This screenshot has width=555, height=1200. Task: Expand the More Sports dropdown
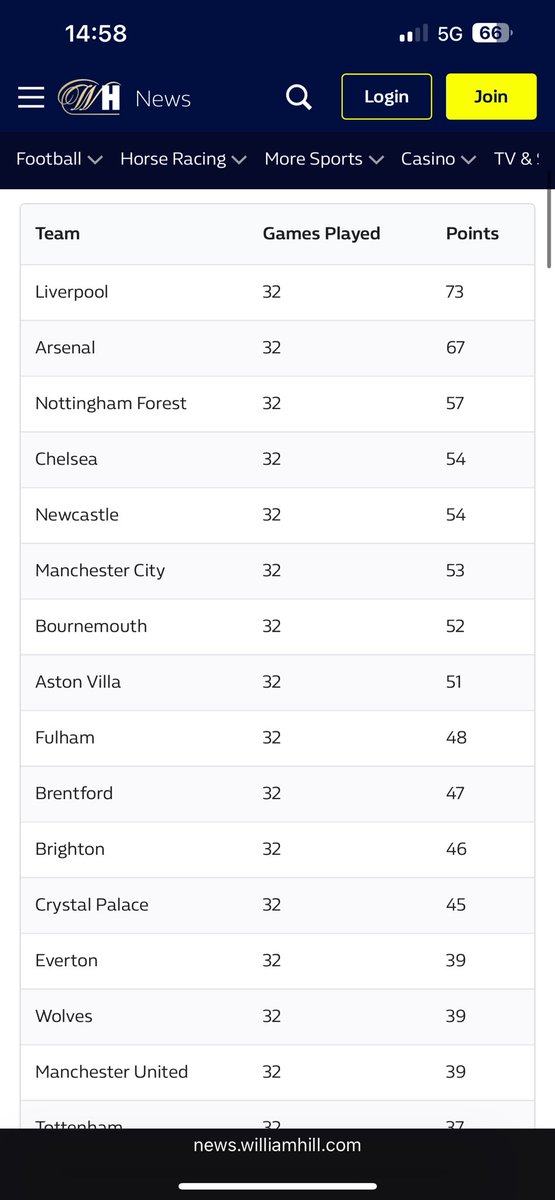pos(324,158)
